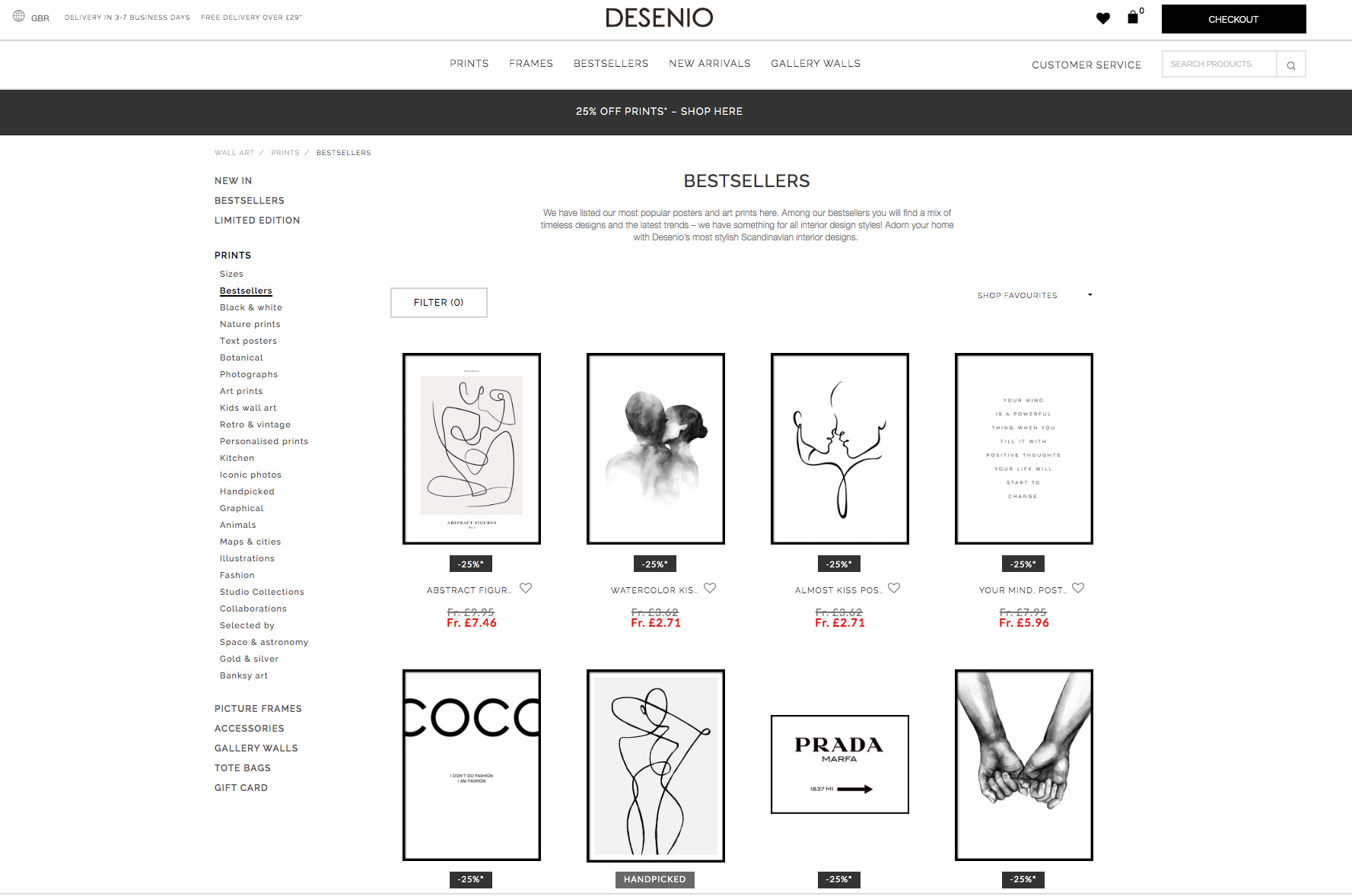Favourite the Almost Kiss poster
The height and width of the screenshot is (896, 1352).
894,588
